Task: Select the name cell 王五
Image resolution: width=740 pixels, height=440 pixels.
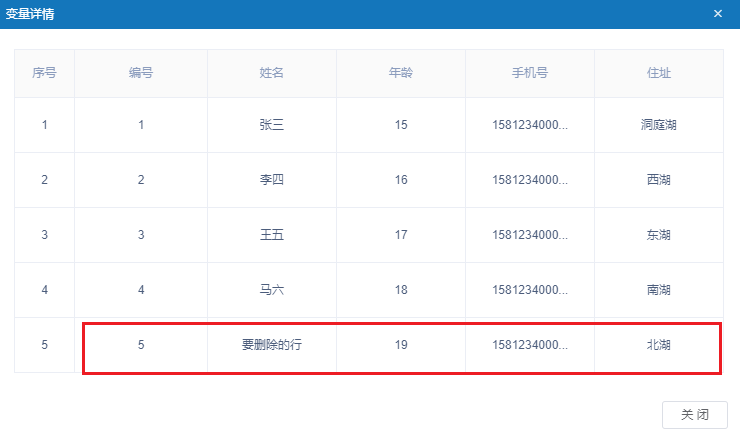Action: 272,235
